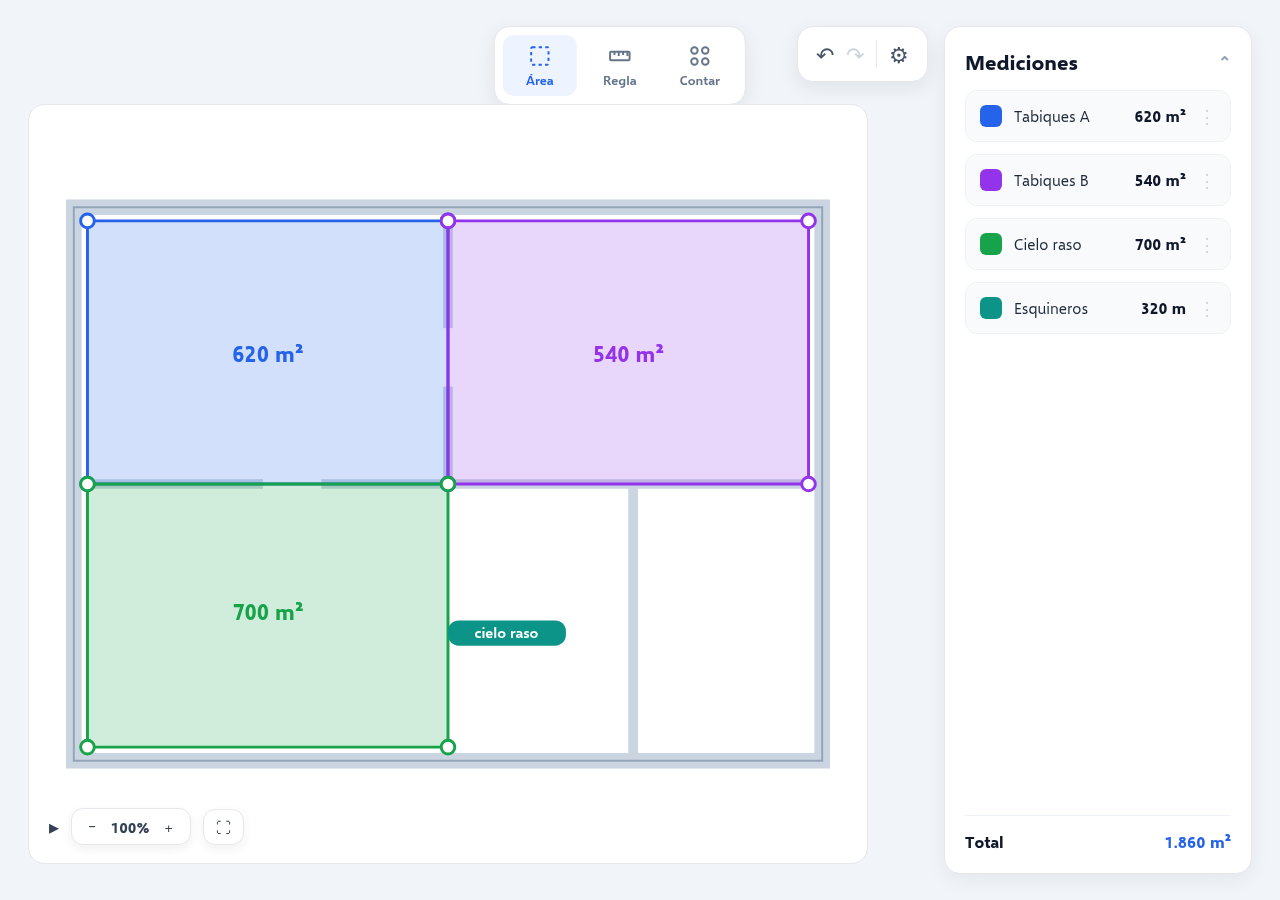Image resolution: width=1280 pixels, height=900 pixels.
Task: Select the Área measurement tool
Action: 540,66
